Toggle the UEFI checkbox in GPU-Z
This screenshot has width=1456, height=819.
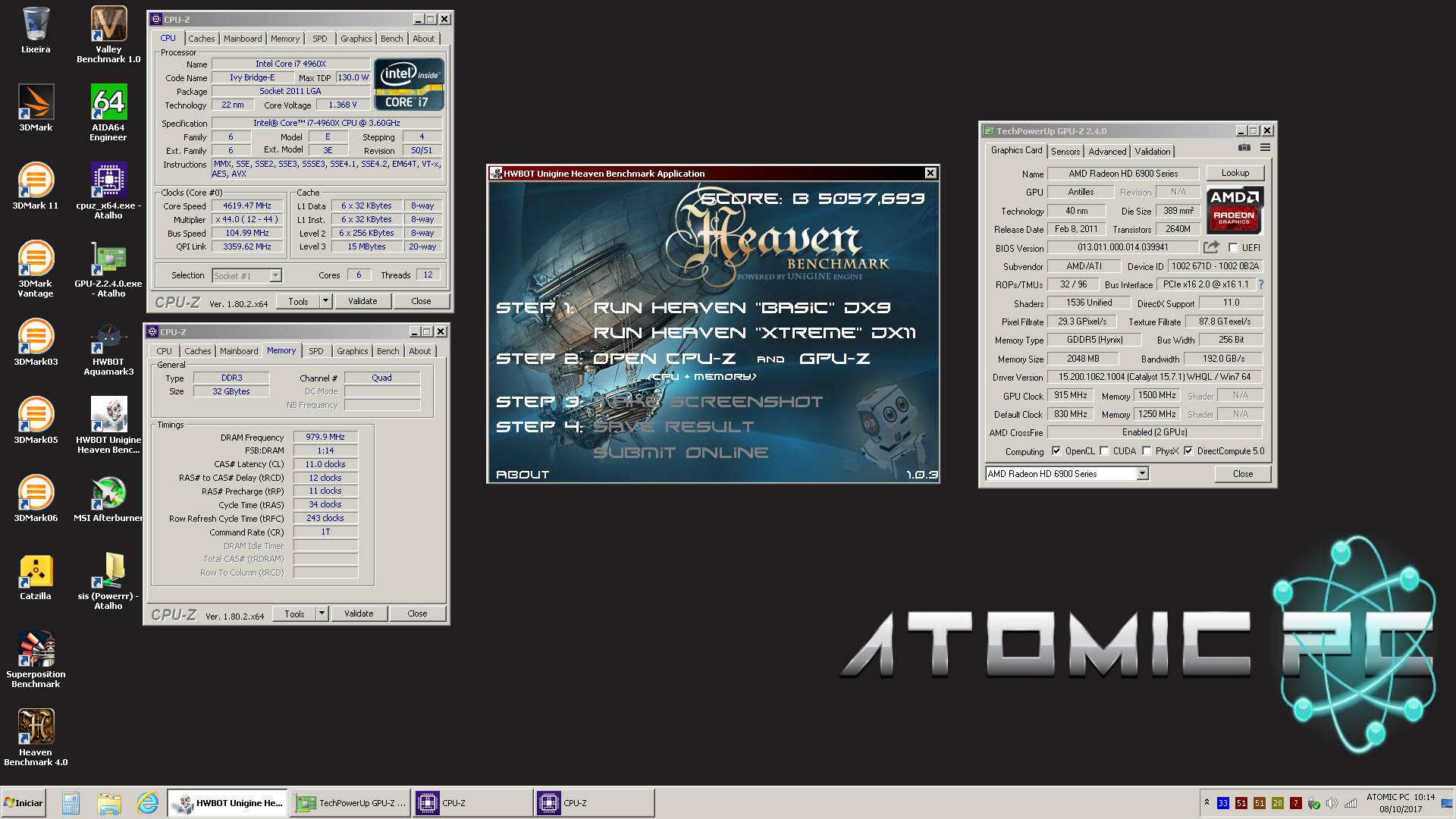(x=1233, y=248)
